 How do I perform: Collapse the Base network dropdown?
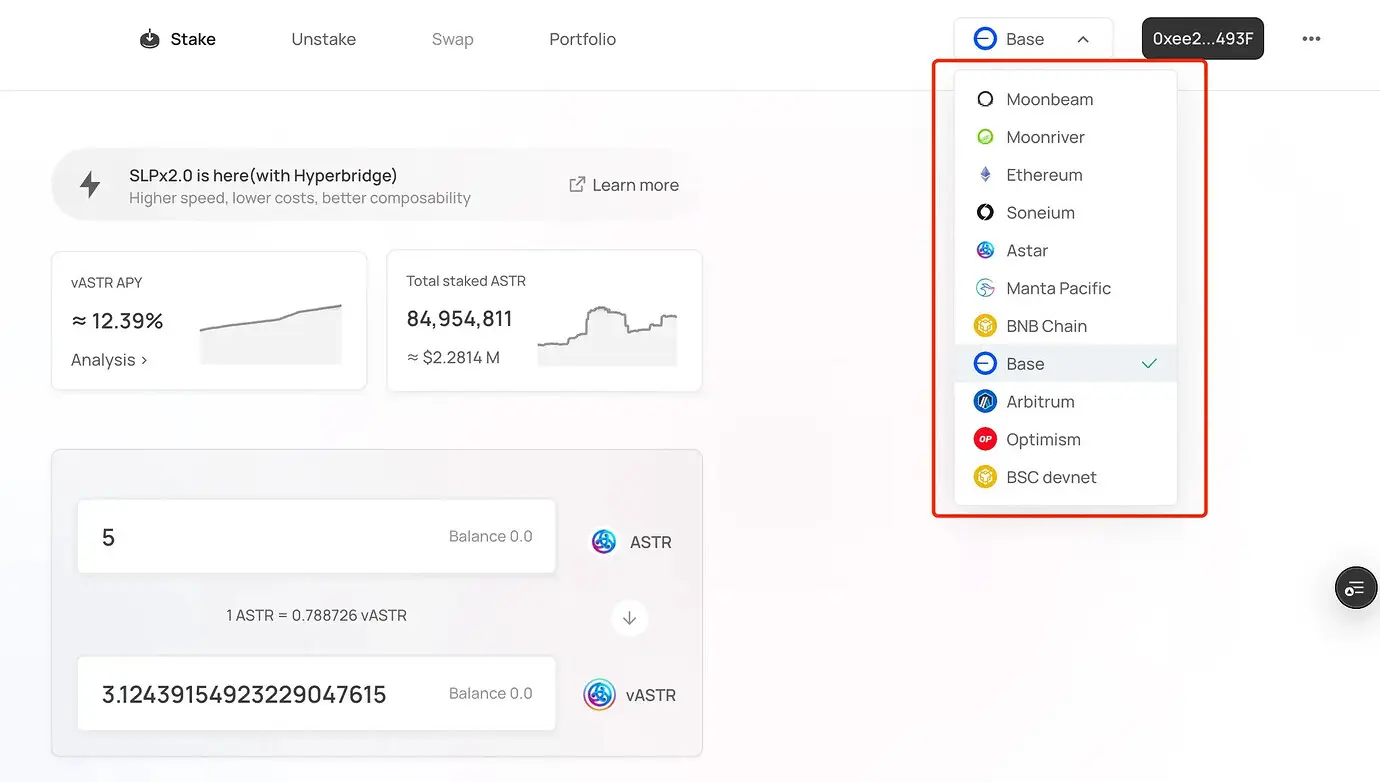[1033, 39]
